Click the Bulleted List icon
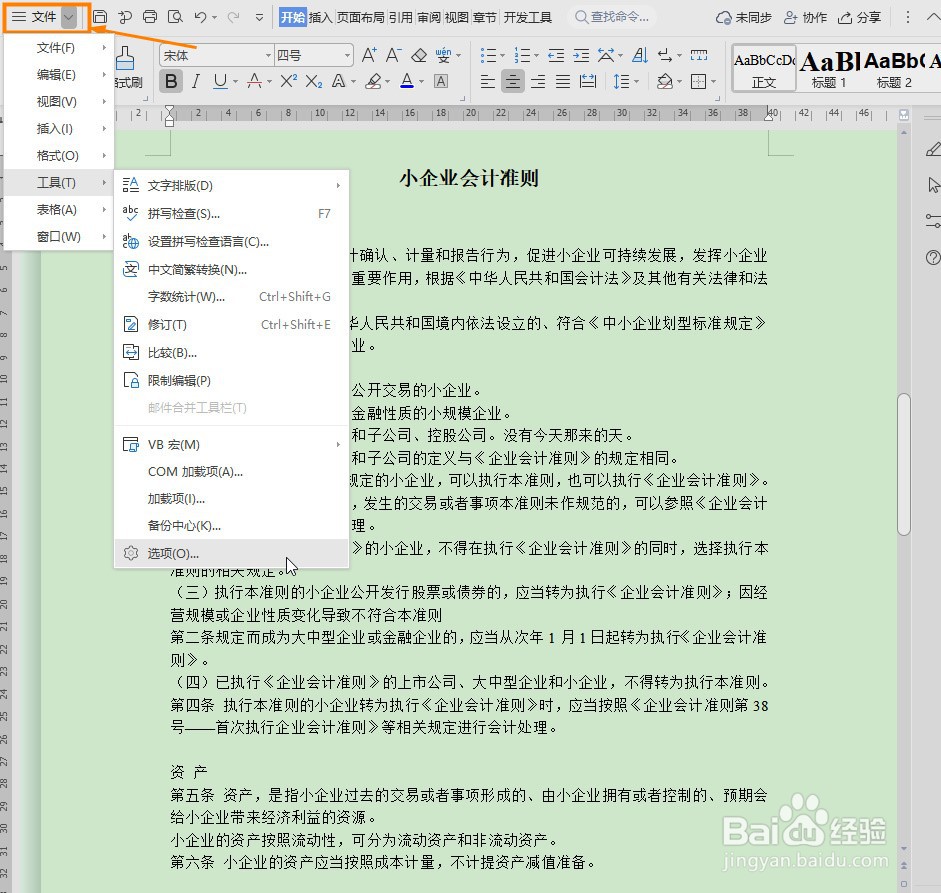This screenshot has width=941, height=893. [488, 56]
